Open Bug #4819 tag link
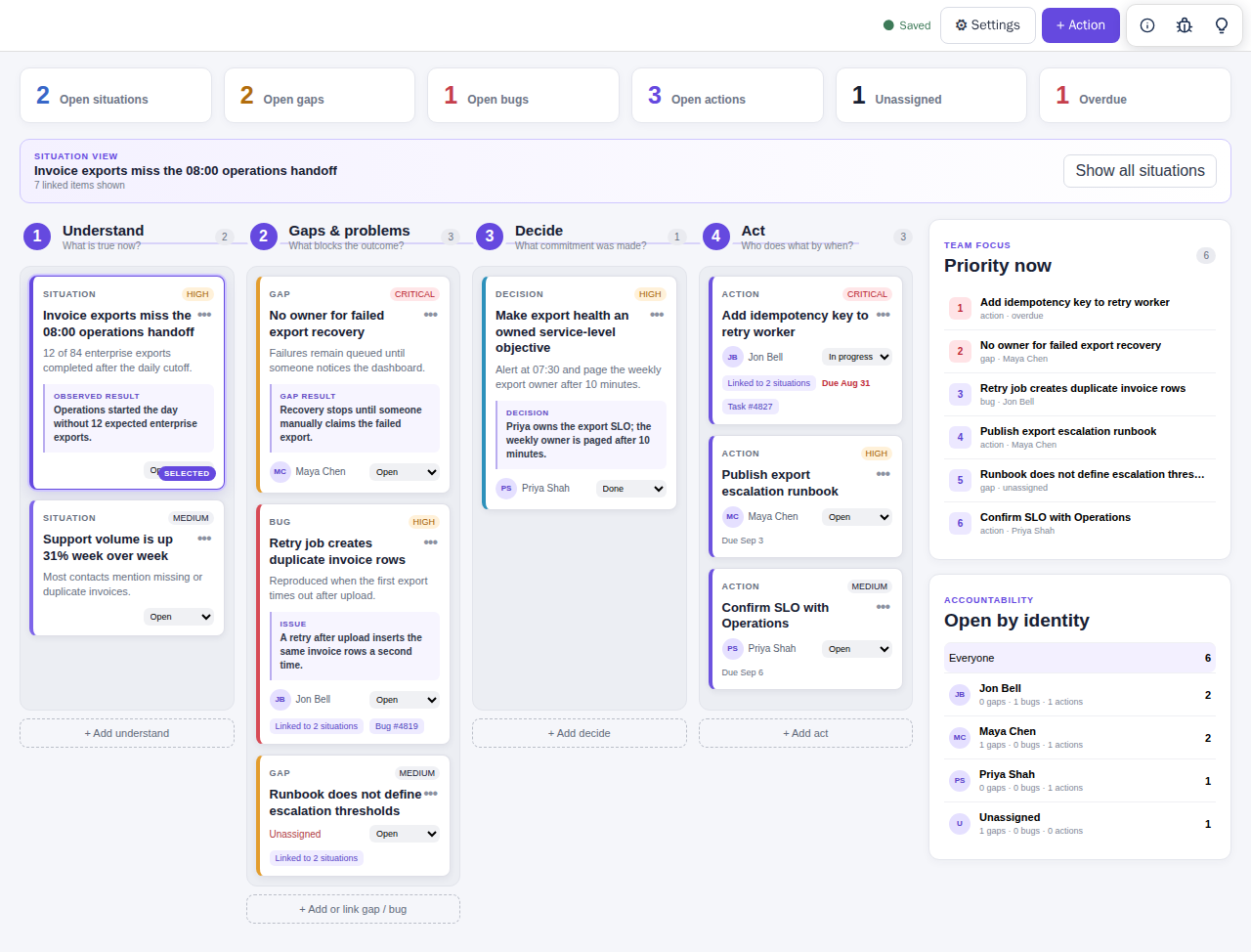The width and height of the screenshot is (1251, 952). (x=397, y=726)
